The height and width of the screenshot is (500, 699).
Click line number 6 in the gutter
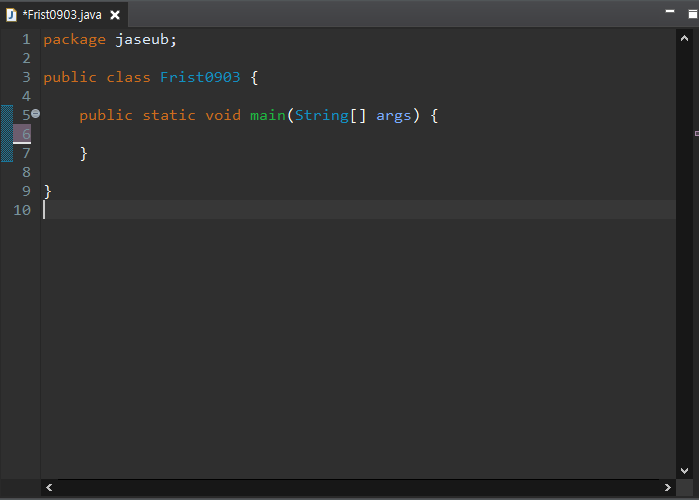click(x=26, y=134)
